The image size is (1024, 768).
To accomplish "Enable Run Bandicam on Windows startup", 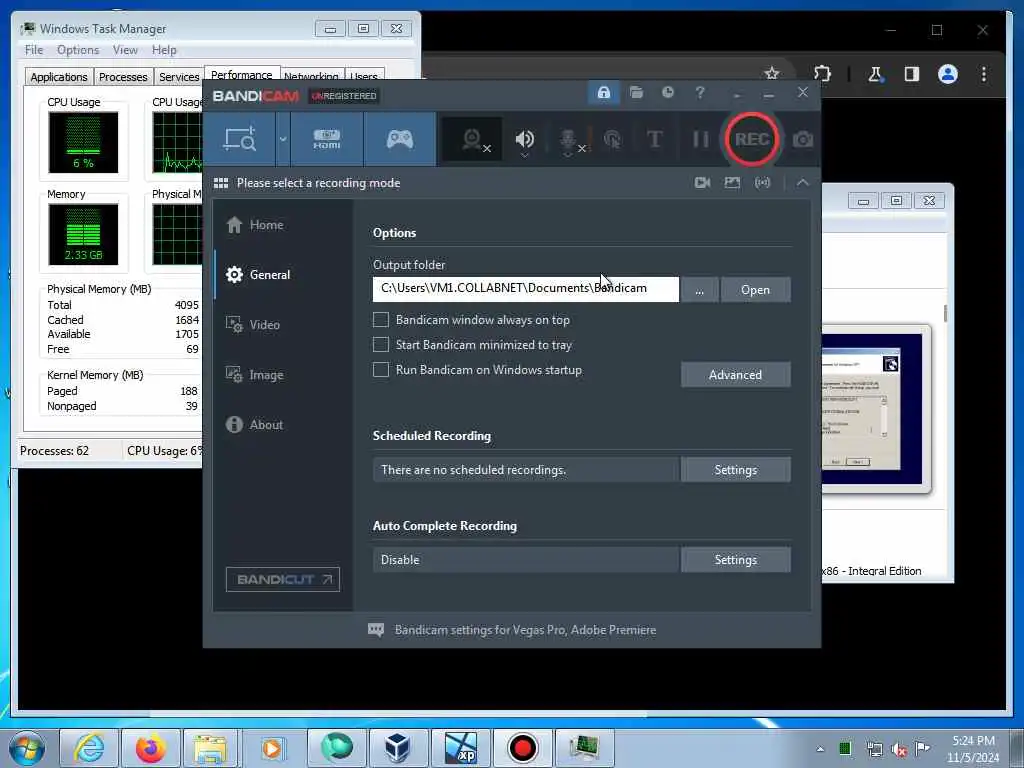I will 381,370.
